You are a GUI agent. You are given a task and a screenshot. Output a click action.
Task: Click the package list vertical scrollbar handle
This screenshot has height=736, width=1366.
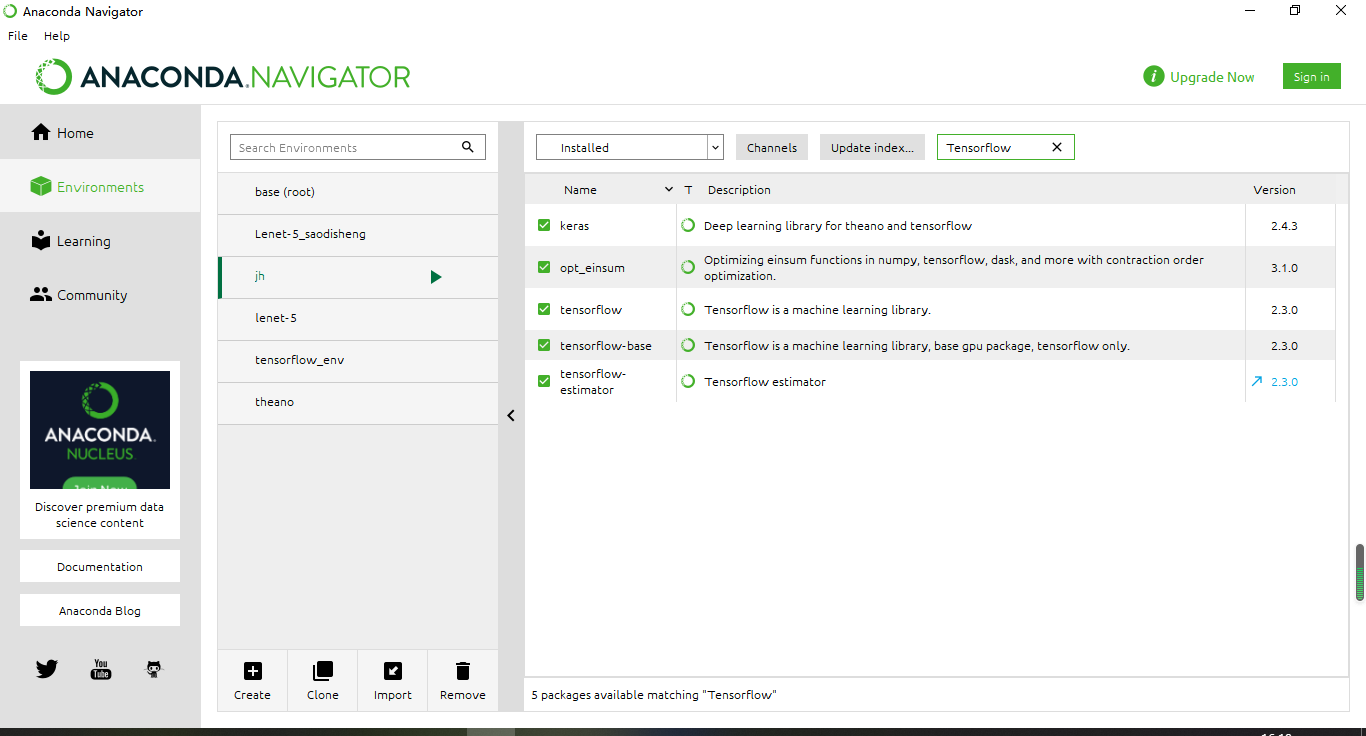(1360, 573)
